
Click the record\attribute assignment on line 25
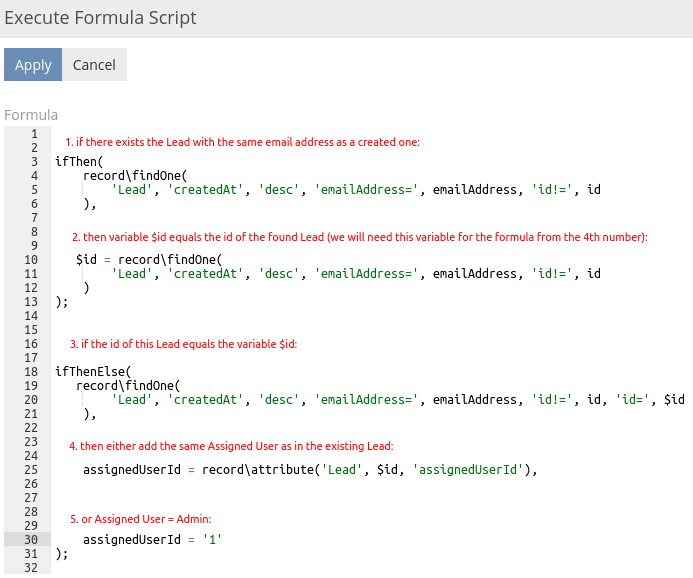coord(310,469)
